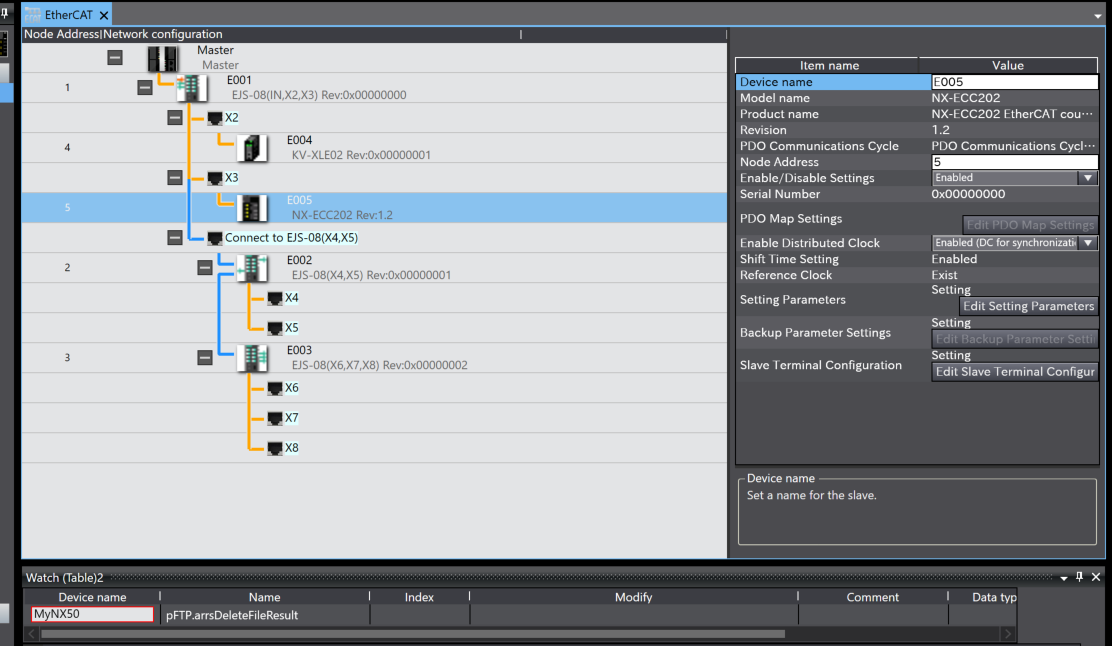This screenshot has height=646, width=1112.
Task: Collapse the Master node tree
Action: (x=115, y=58)
